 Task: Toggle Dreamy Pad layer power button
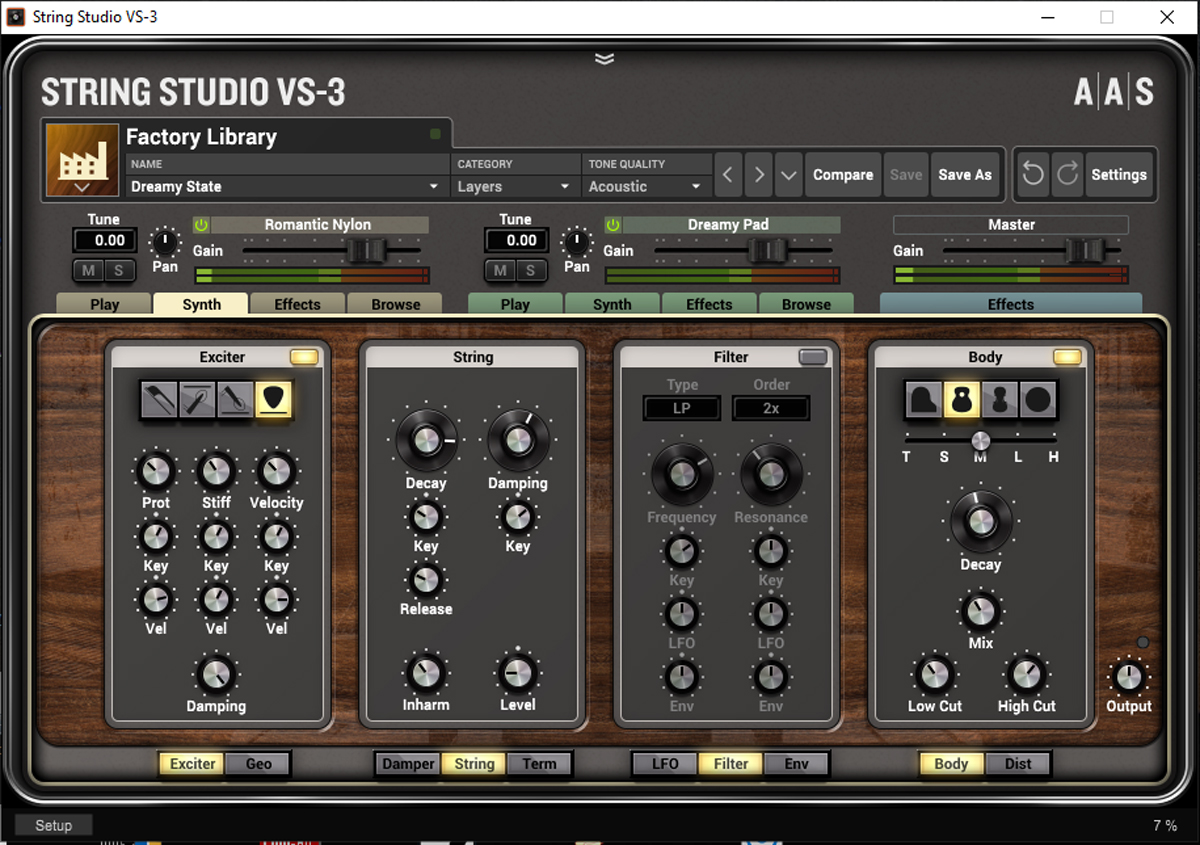point(612,225)
